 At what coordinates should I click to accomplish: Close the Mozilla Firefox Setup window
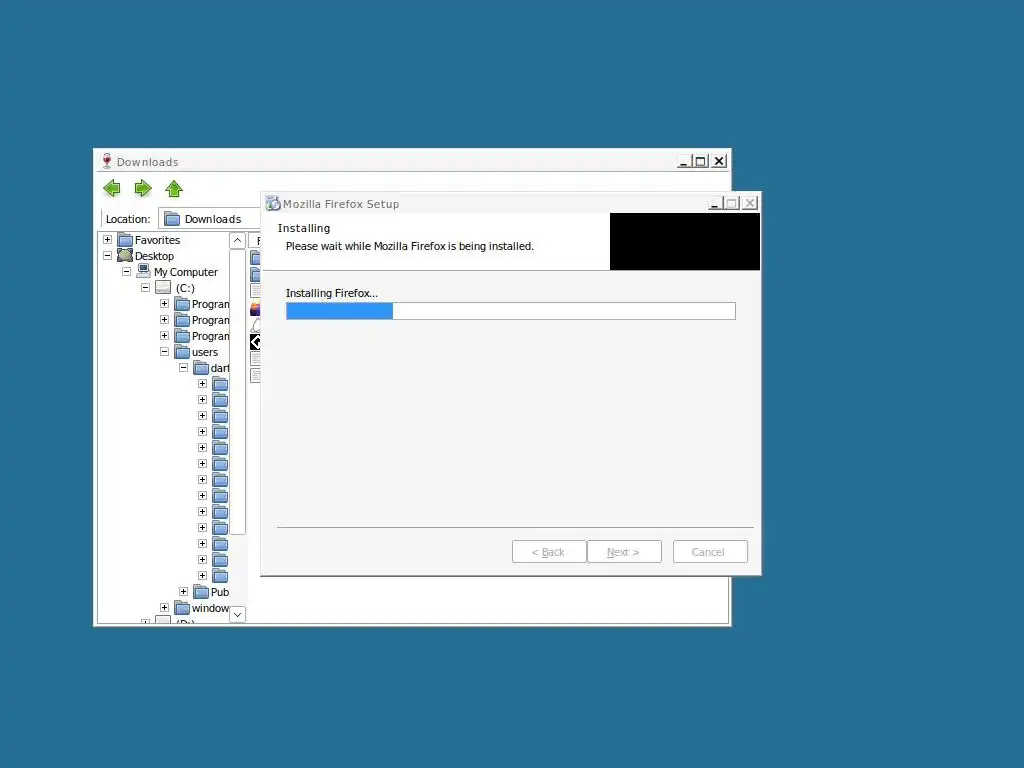coord(750,203)
